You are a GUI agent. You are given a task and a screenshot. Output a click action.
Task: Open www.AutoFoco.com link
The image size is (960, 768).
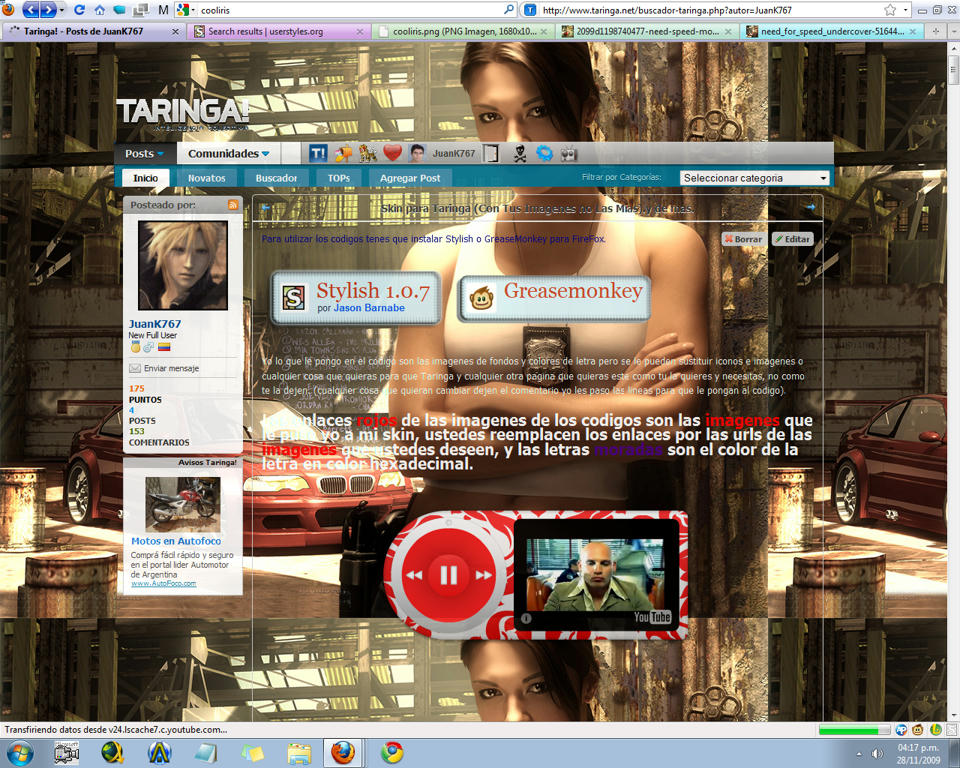(163, 584)
